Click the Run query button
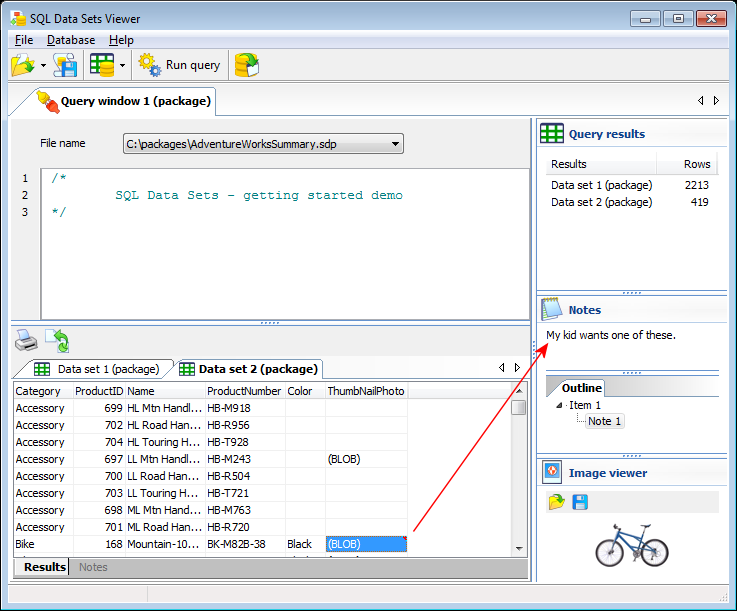The height and width of the screenshot is (611, 737). tap(181, 65)
